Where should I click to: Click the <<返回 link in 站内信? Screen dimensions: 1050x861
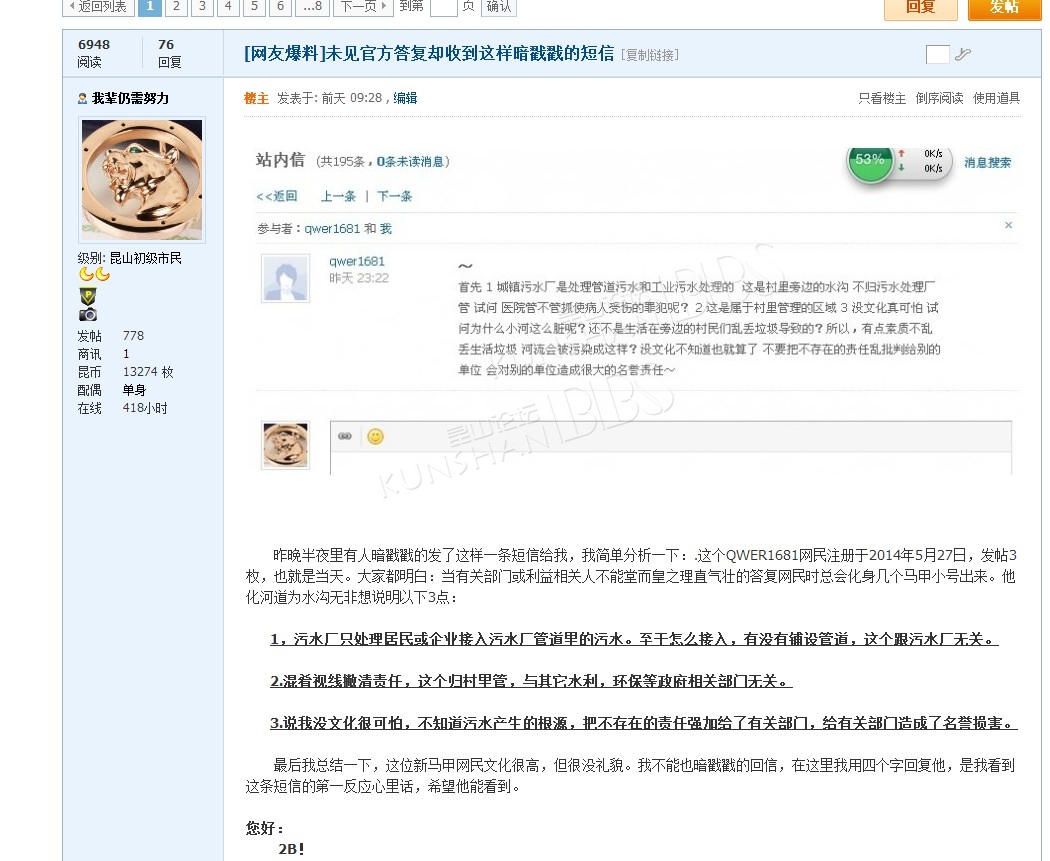click(277, 196)
